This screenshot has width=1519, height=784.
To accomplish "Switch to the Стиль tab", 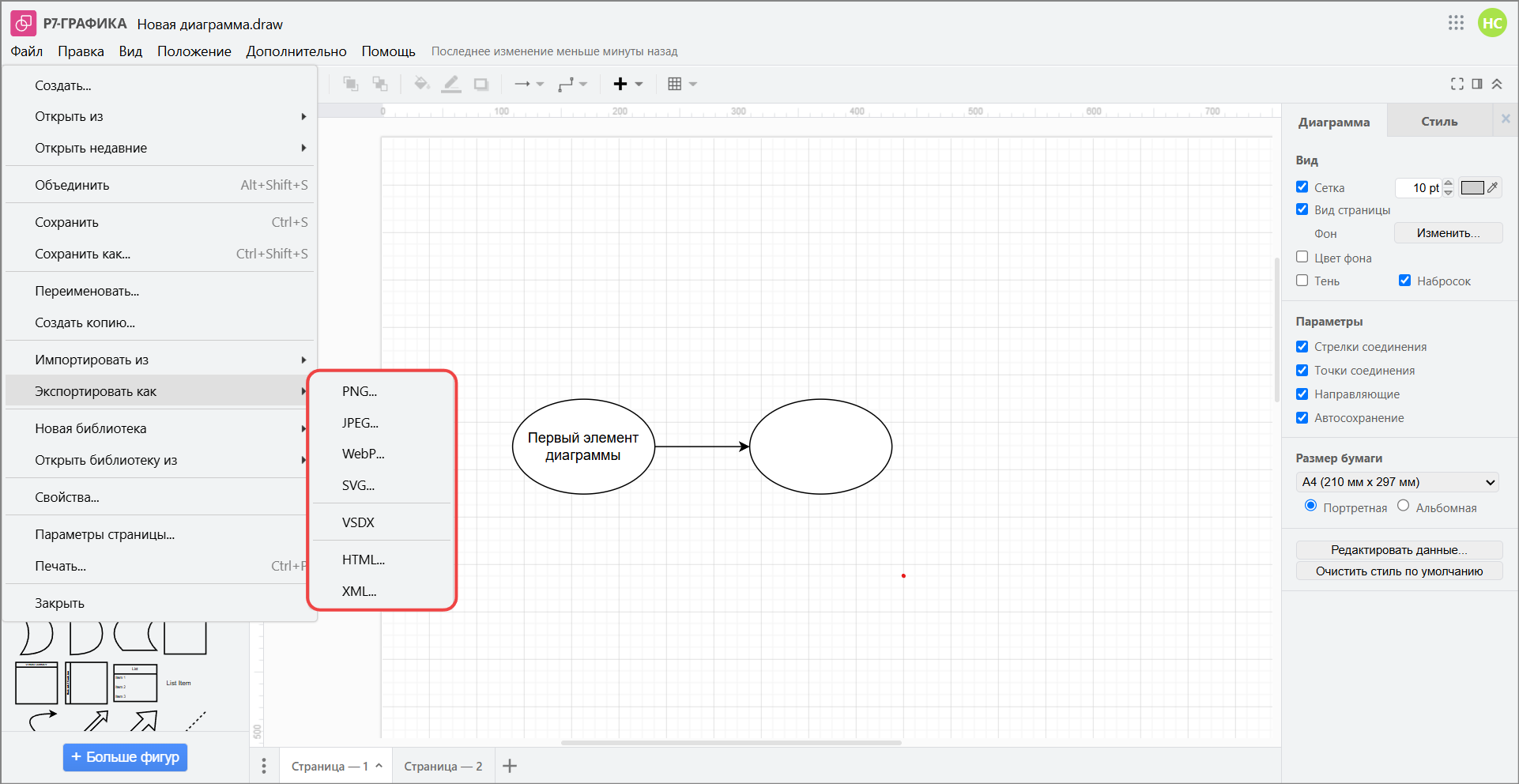I will pos(1439,122).
